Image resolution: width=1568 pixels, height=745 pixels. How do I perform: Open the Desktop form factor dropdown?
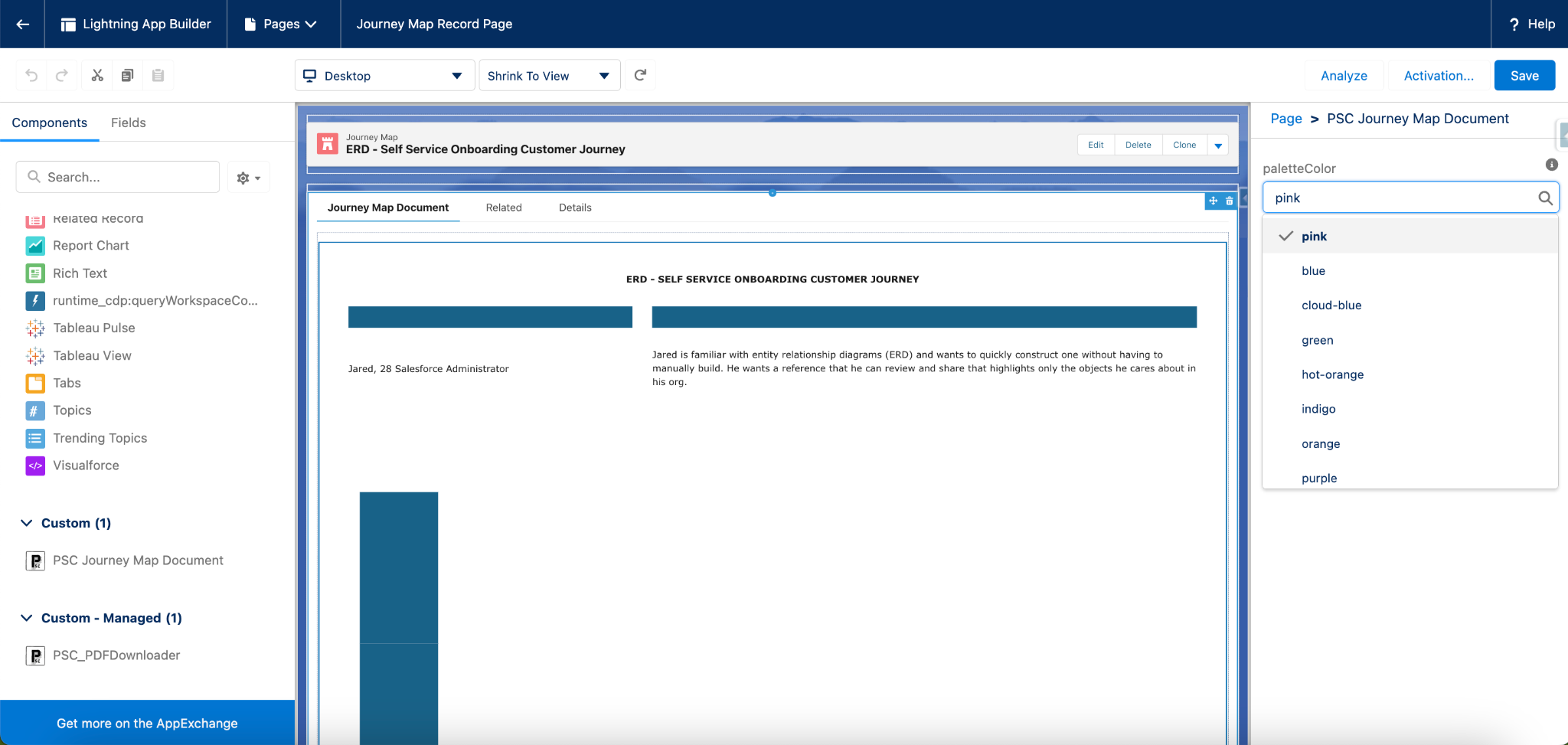point(384,75)
